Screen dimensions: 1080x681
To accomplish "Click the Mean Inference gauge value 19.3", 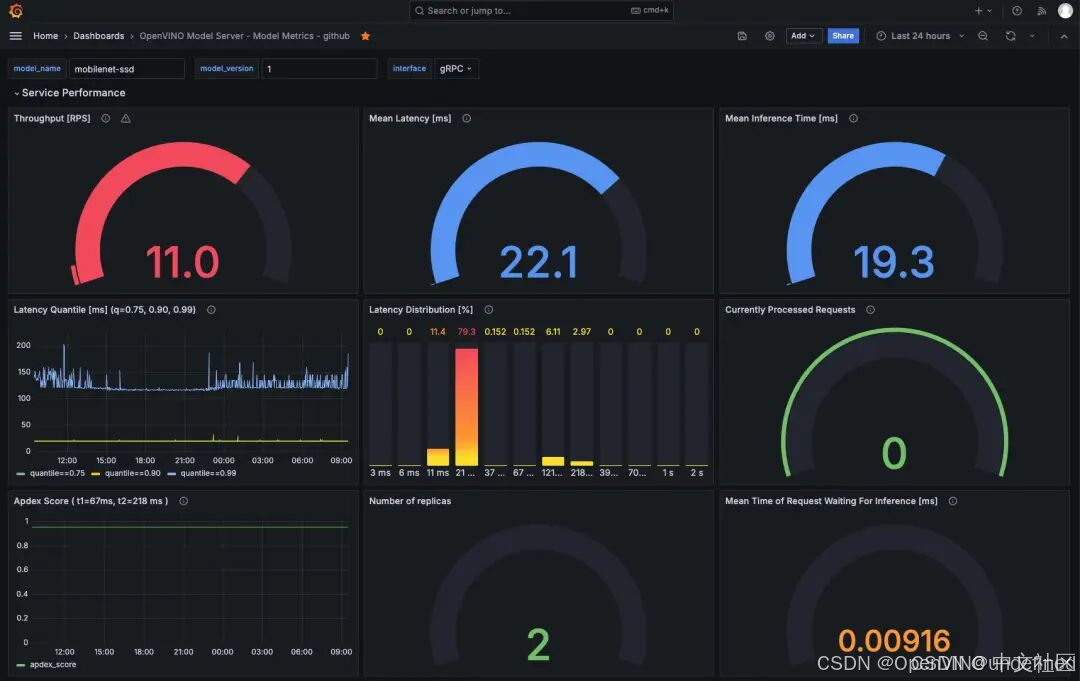I will [x=894, y=262].
